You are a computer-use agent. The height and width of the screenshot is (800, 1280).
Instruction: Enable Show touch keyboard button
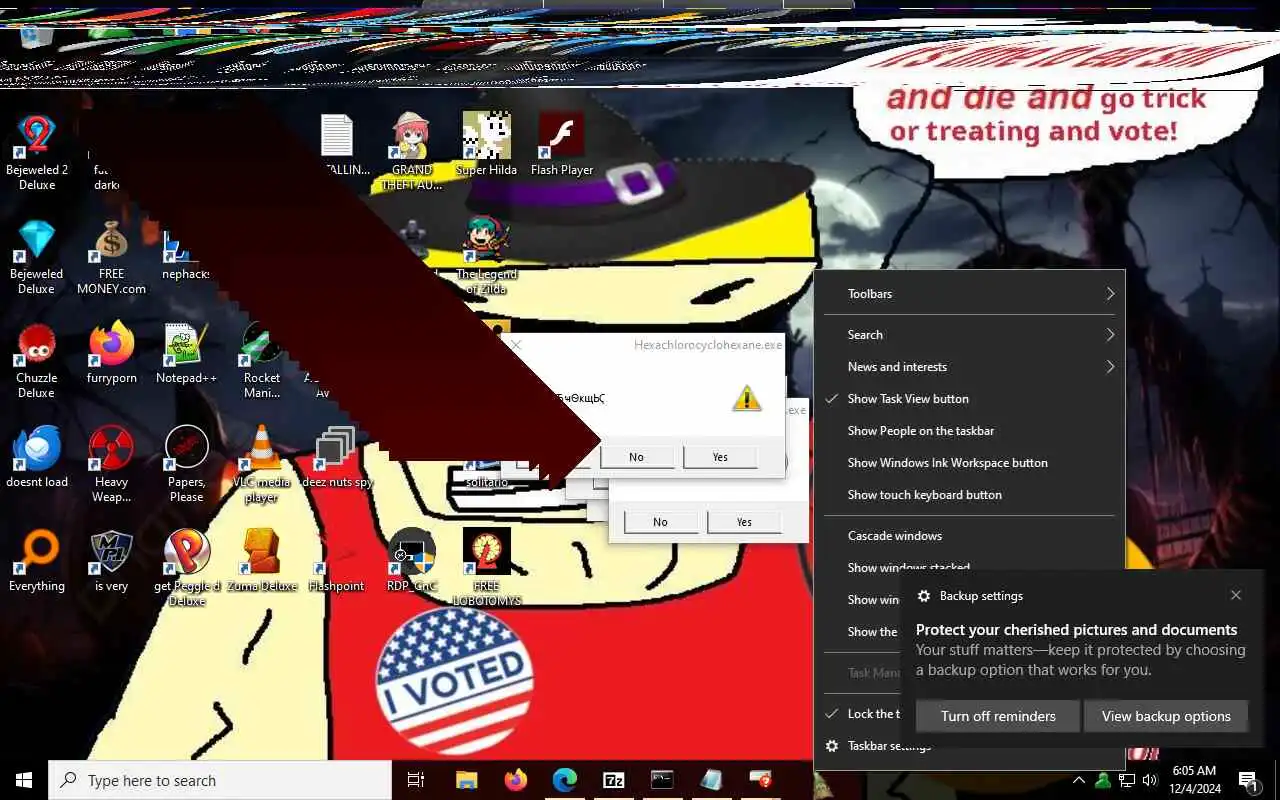[x=969, y=494]
